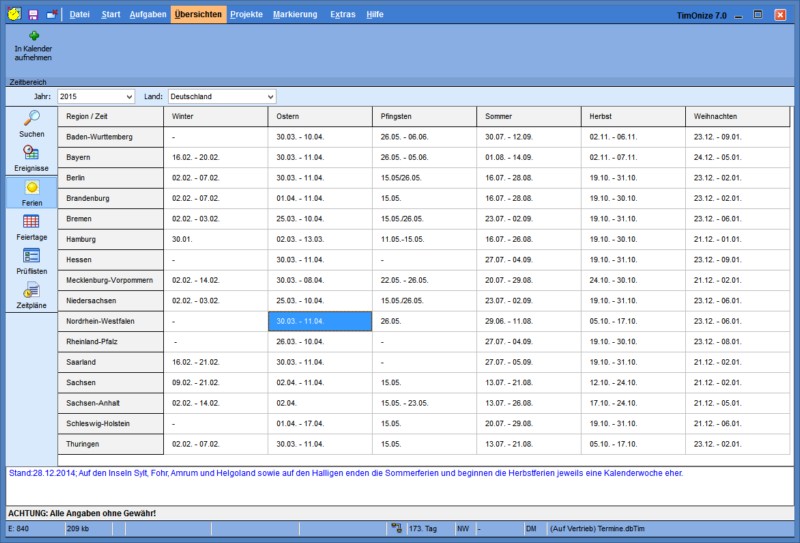Select the Baden-Wurttemberg row header
Image resolution: width=800 pixels, height=543 pixels.
coord(111,137)
